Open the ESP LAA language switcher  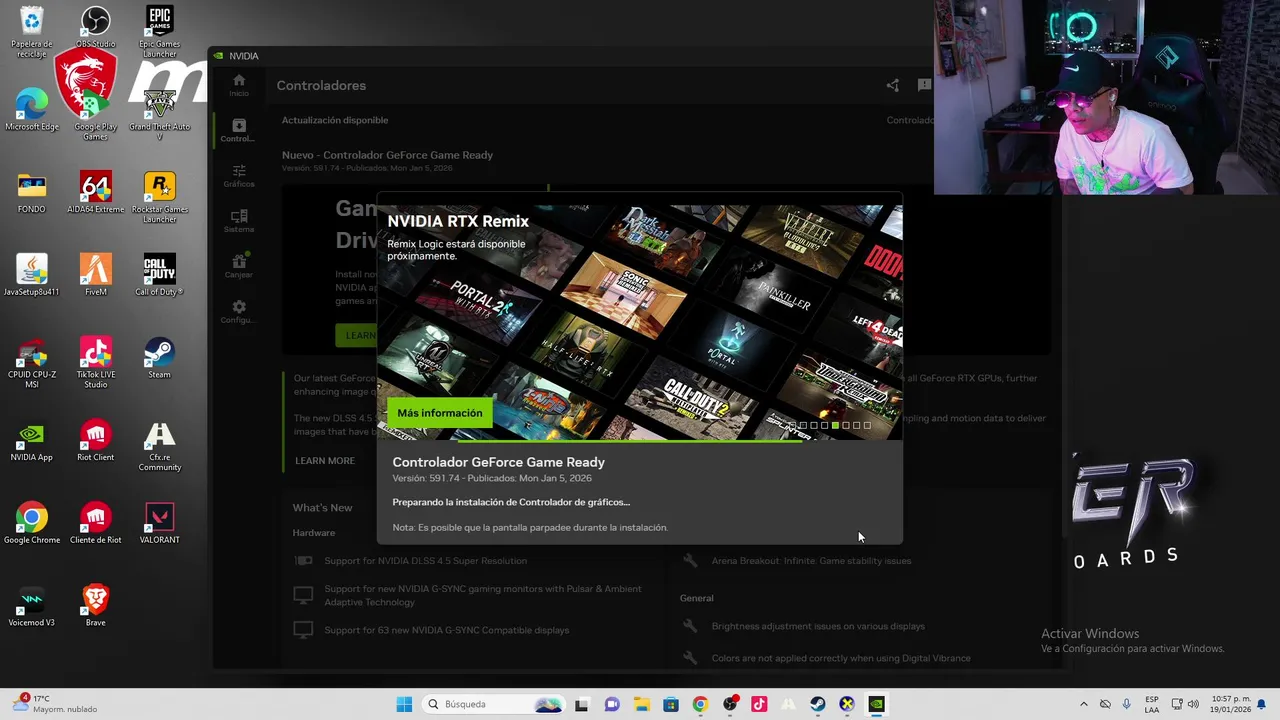(1152, 704)
